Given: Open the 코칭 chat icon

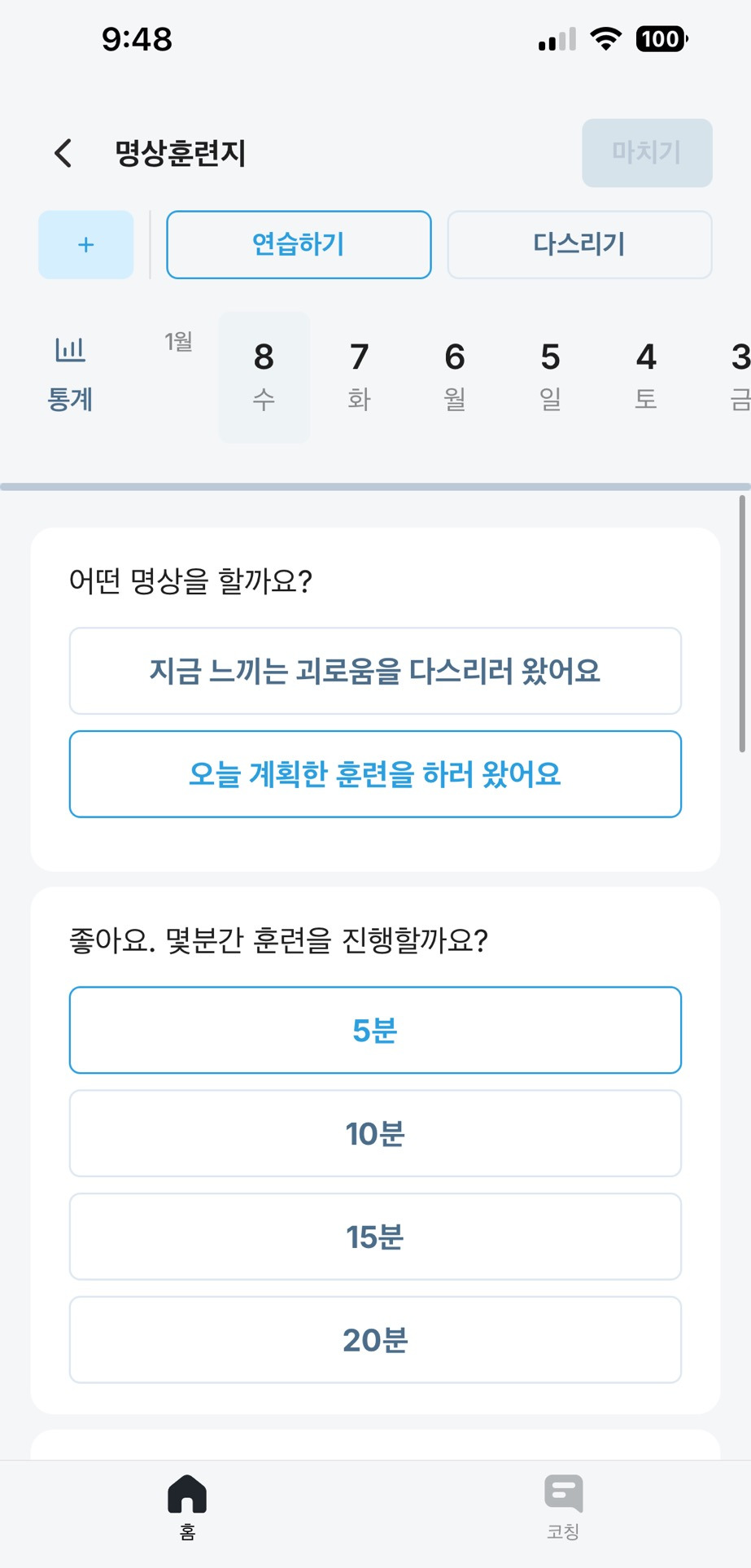Looking at the screenshot, I should 563,1495.
